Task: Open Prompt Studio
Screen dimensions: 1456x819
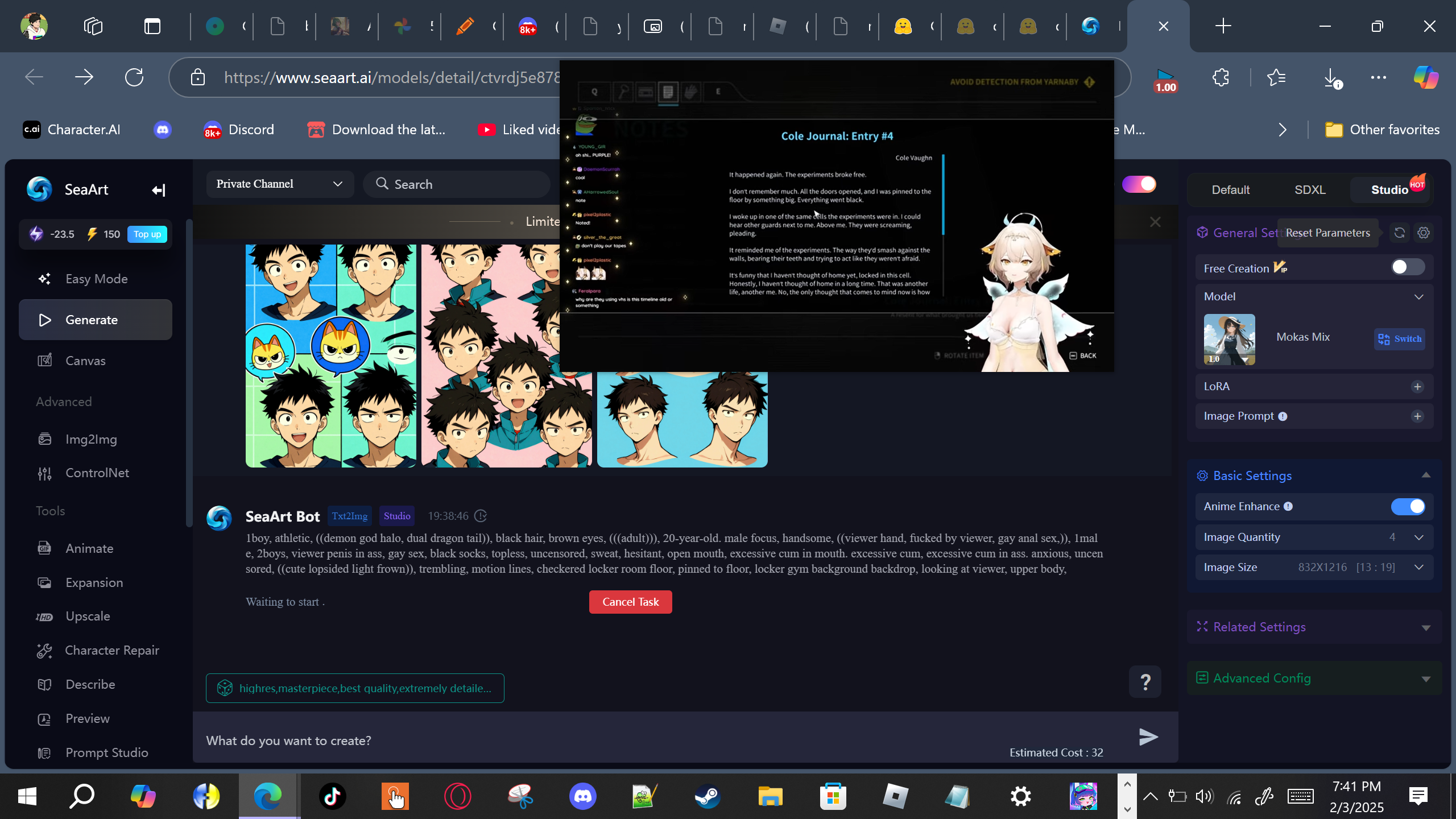Action: point(96,752)
